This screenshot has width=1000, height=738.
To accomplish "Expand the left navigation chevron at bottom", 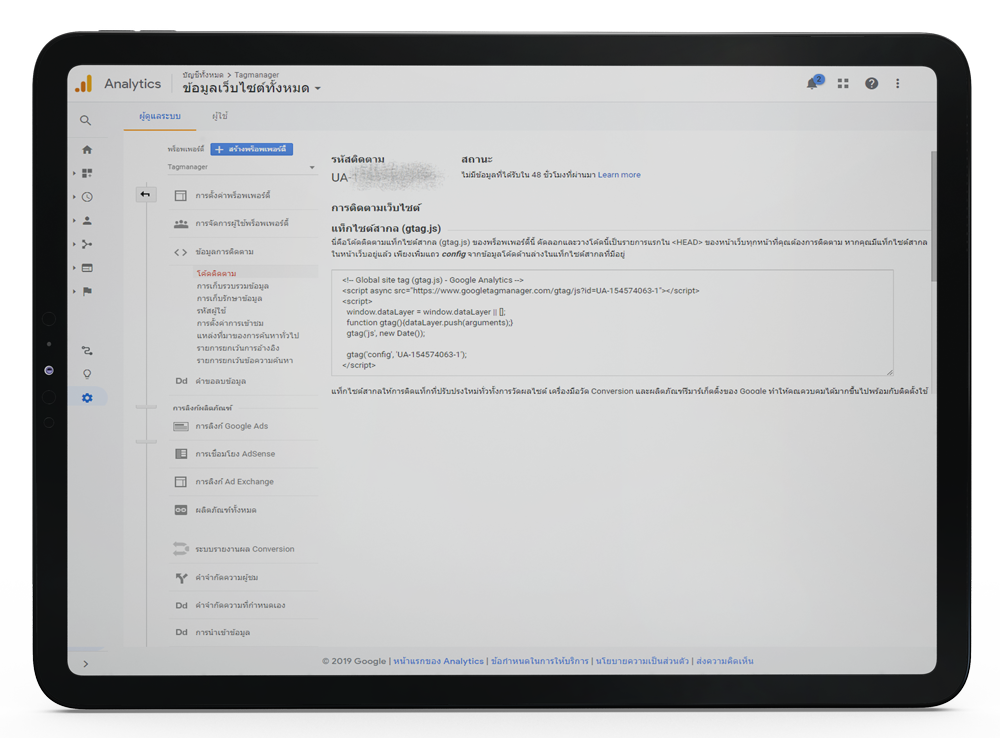I will (x=85, y=664).
